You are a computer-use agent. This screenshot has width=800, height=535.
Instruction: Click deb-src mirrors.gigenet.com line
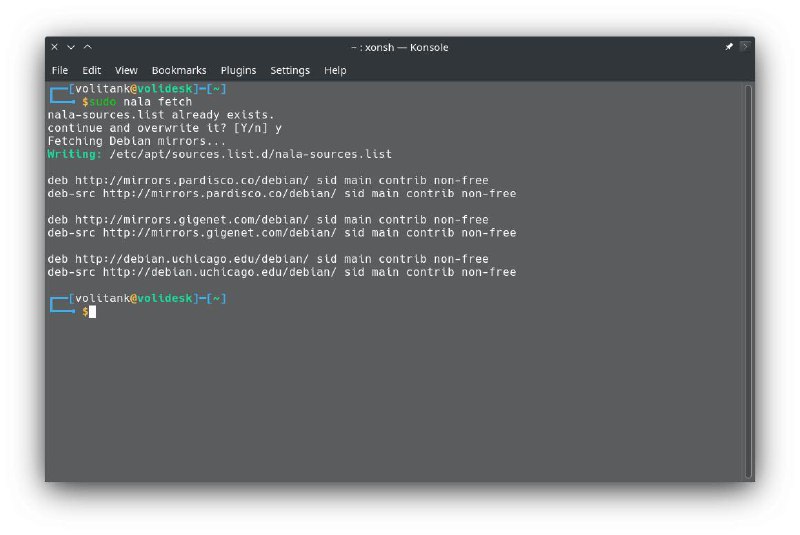282,233
